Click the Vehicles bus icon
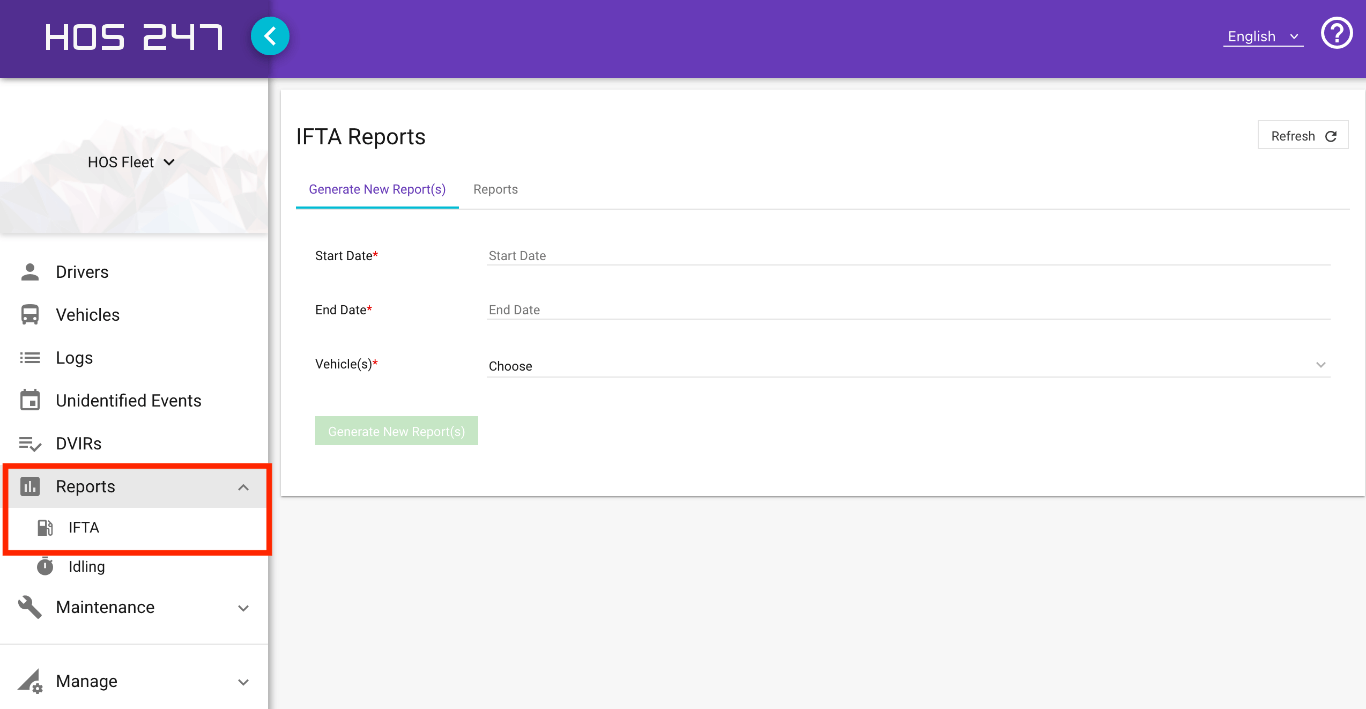The height and width of the screenshot is (709, 1366). 30,315
